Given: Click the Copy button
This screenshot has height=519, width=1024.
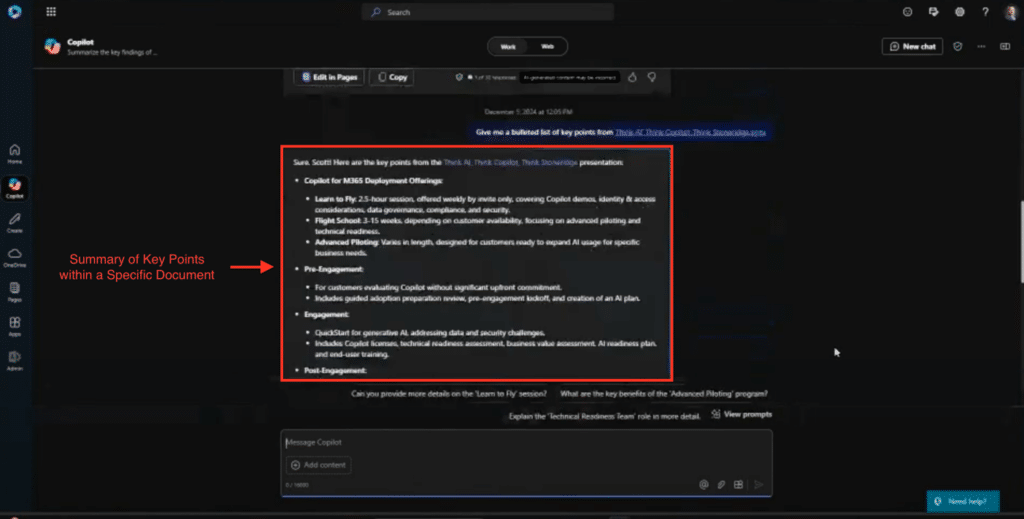Looking at the screenshot, I should coord(392,77).
